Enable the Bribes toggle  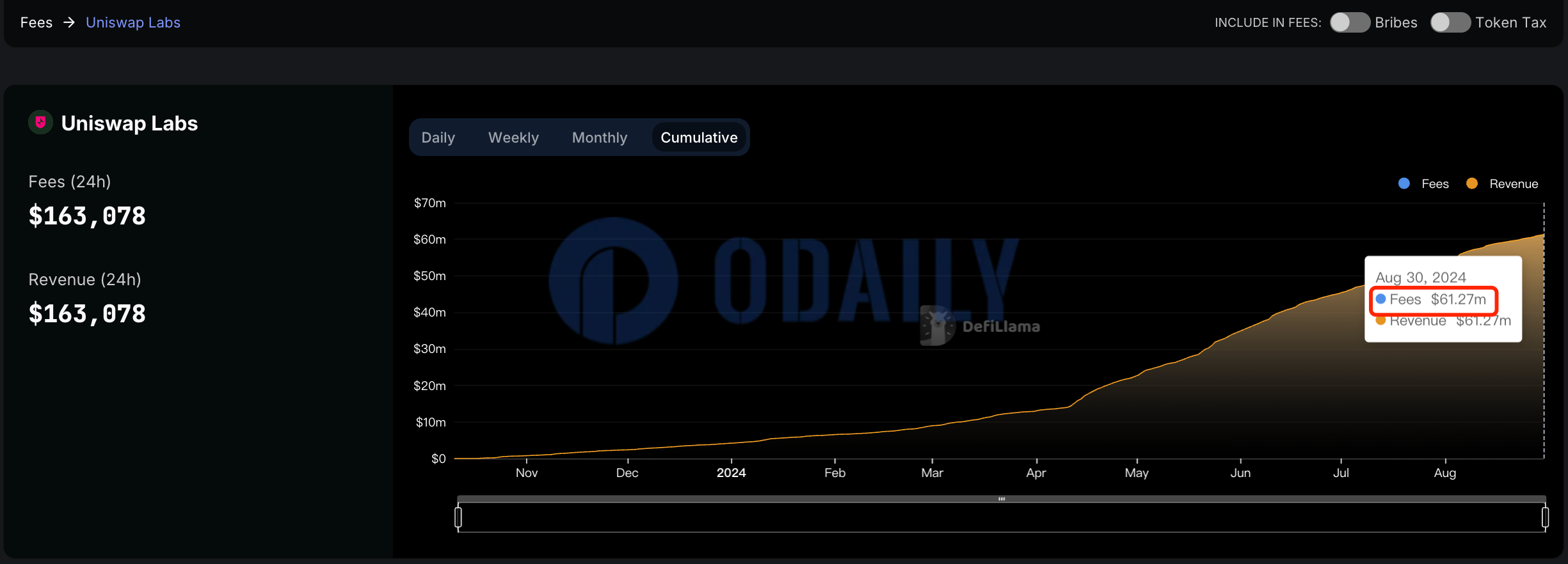(x=1350, y=22)
